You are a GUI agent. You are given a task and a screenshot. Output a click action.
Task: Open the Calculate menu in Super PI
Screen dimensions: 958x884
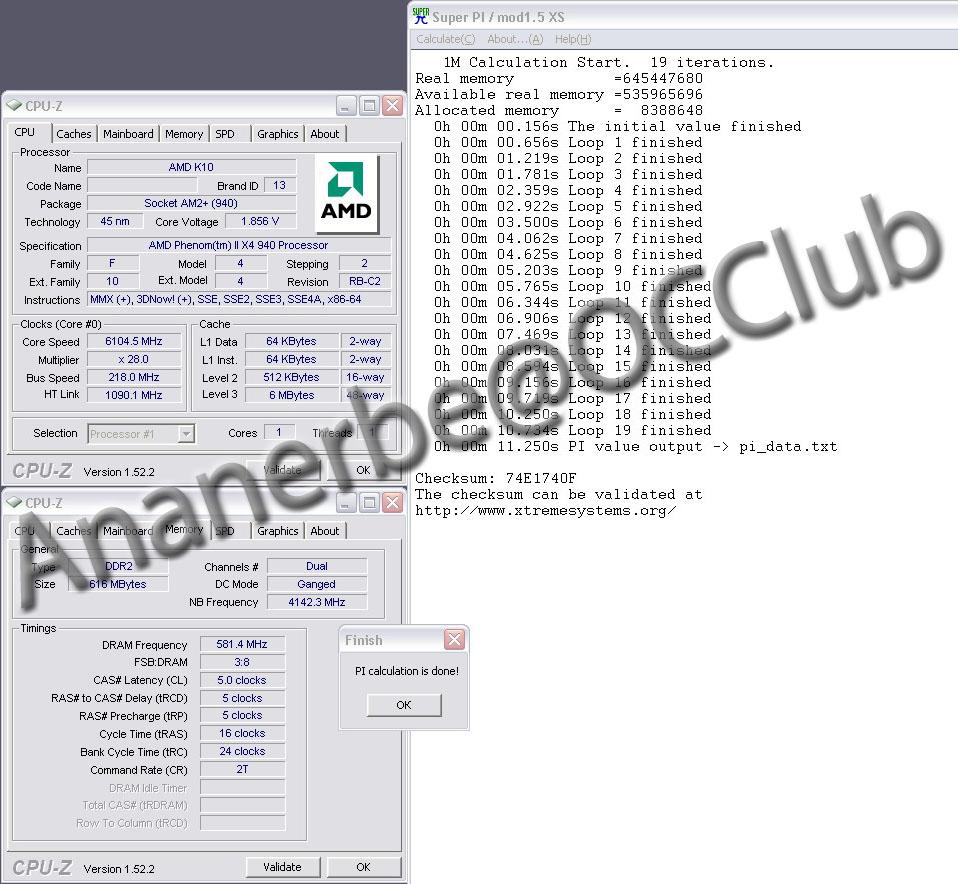pos(445,39)
